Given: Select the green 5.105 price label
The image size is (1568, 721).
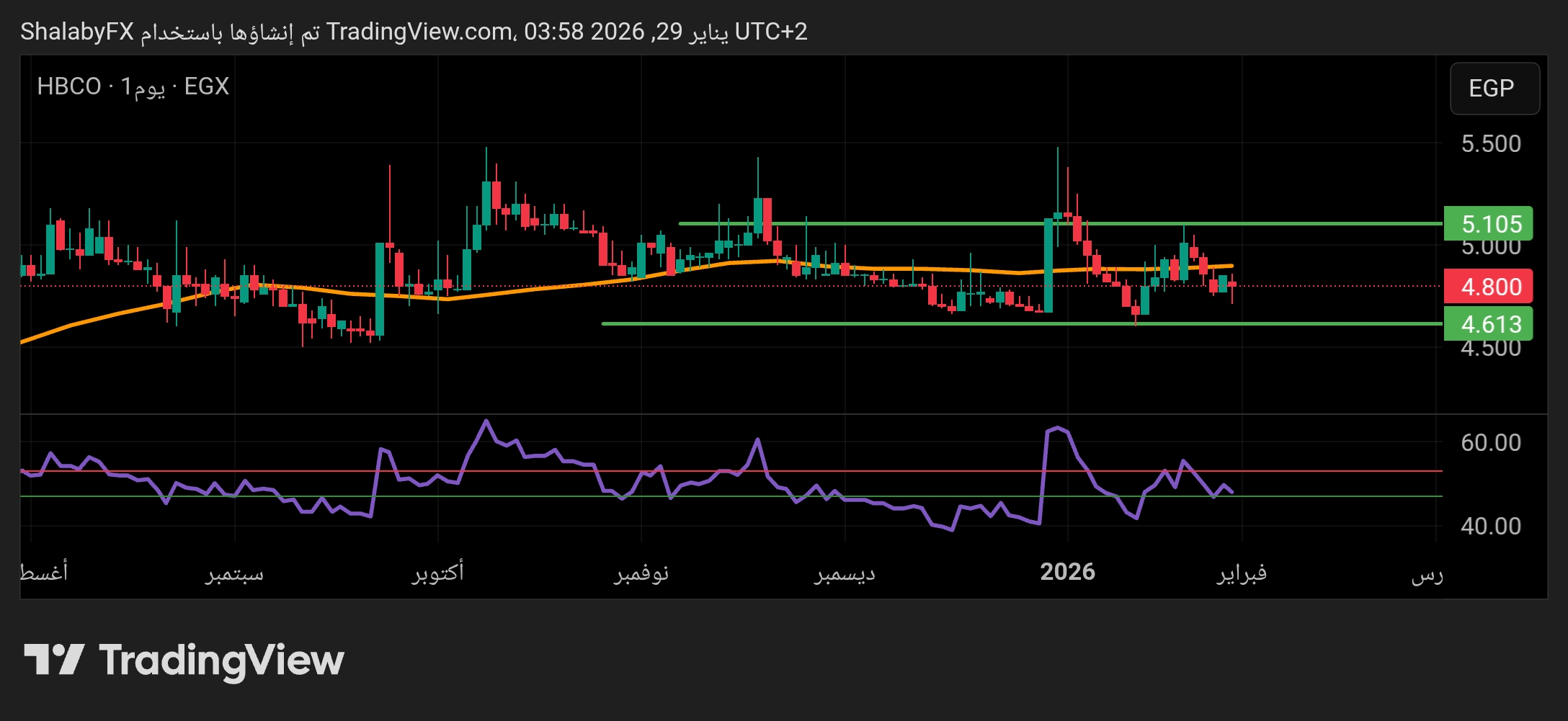Looking at the screenshot, I should (x=1489, y=224).
